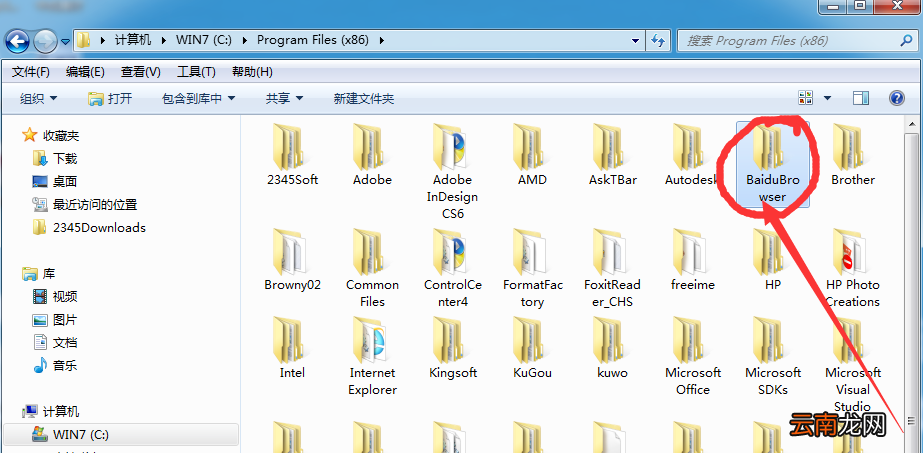Image resolution: width=923 pixels, height=453 pixels.
Task: Select the FoxitReader_CHS folder
Action: [x=612, y=269]
